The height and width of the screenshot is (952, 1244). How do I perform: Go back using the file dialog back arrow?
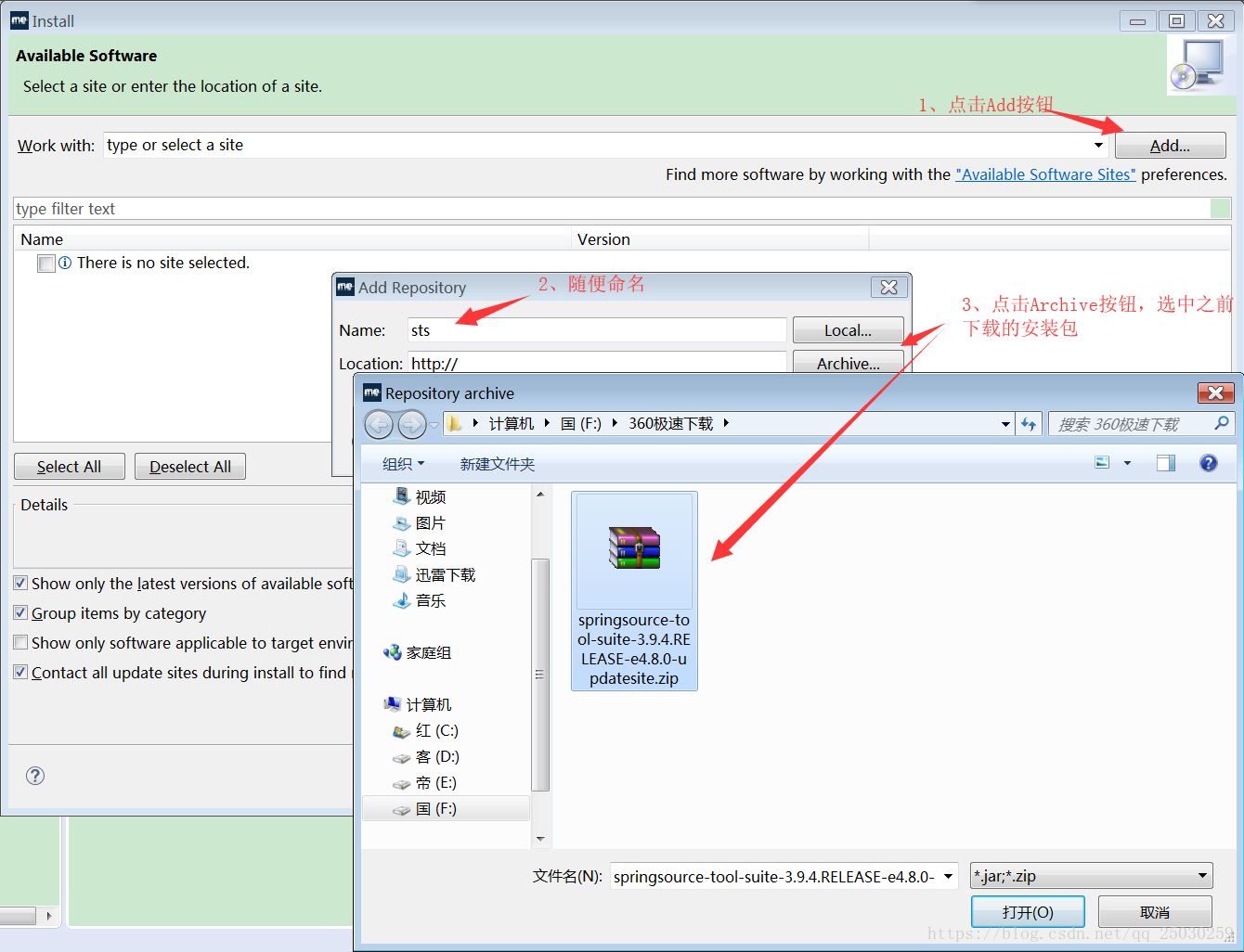point(379,425)
